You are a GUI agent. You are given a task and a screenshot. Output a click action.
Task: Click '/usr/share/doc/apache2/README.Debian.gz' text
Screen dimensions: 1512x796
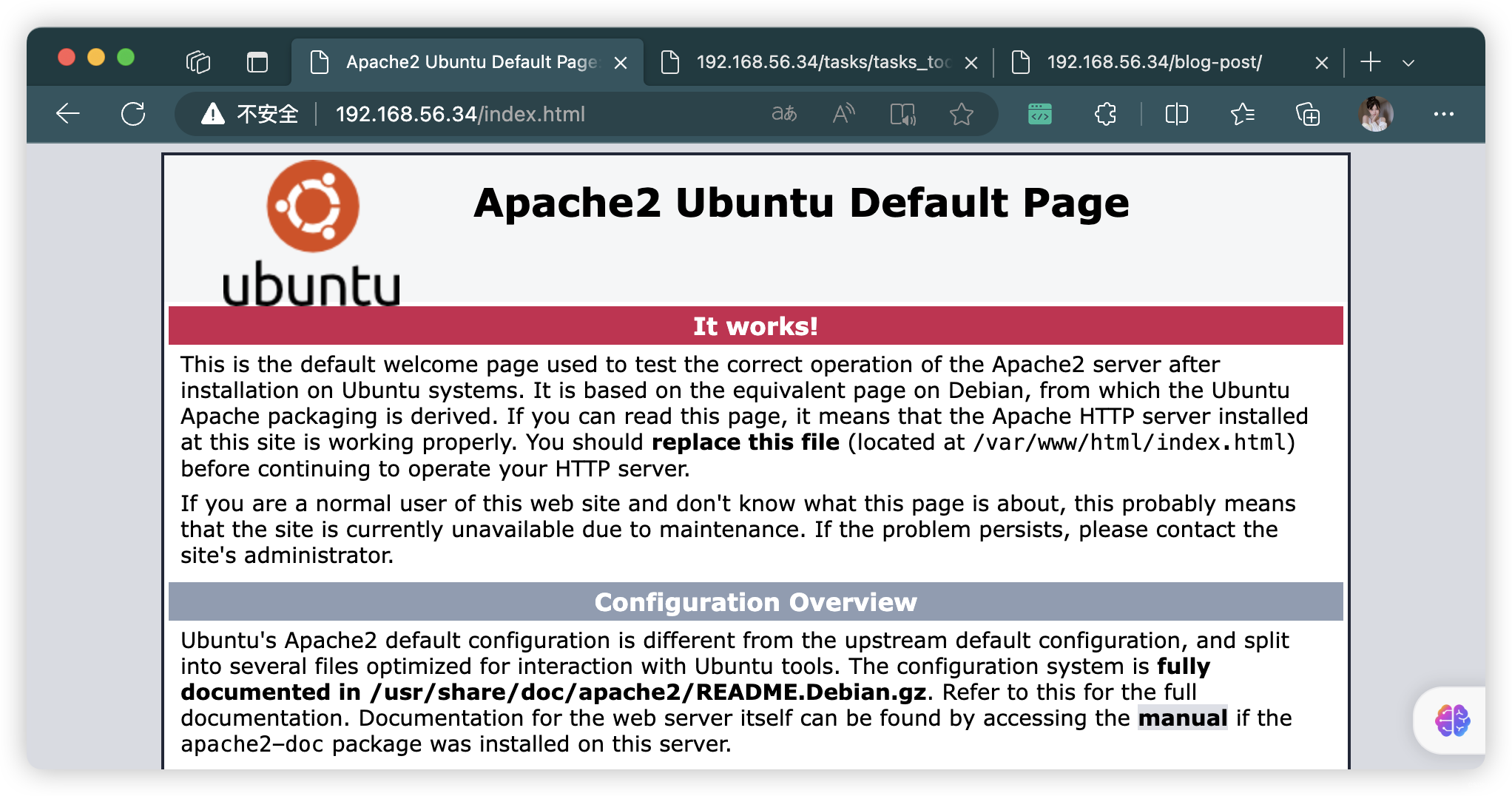[x=648, y=692]
